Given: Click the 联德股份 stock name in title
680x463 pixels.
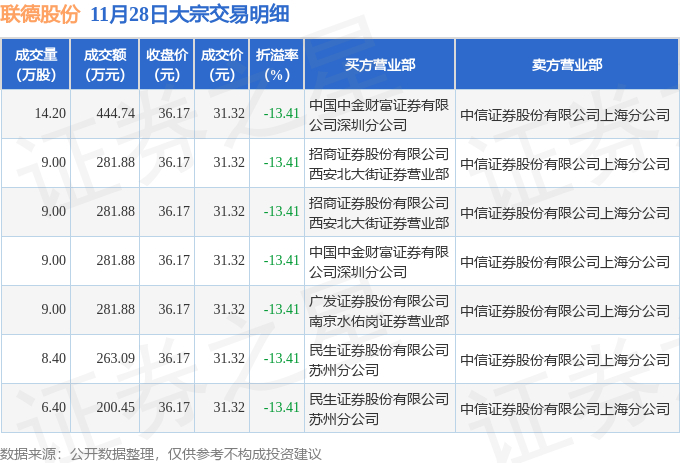Looking at the screenshot, I should pos(40,14).
